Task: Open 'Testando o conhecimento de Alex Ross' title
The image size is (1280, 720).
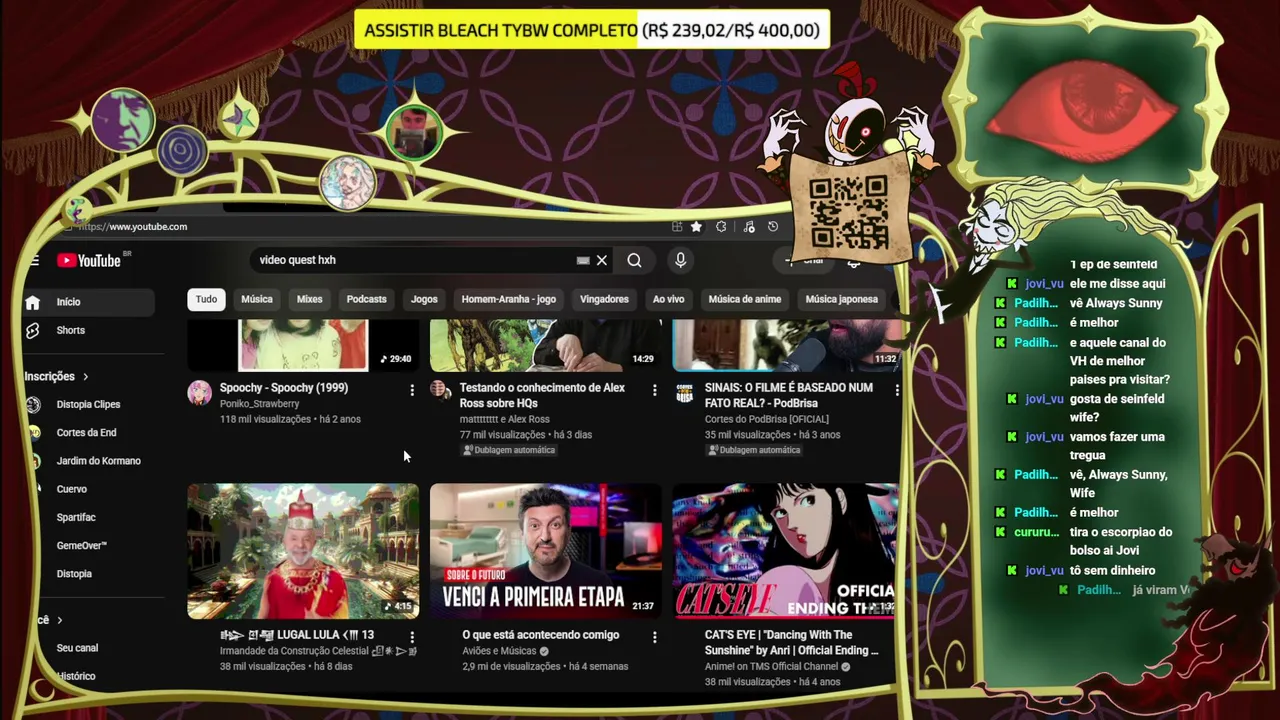Action: [x=542, y=395]
